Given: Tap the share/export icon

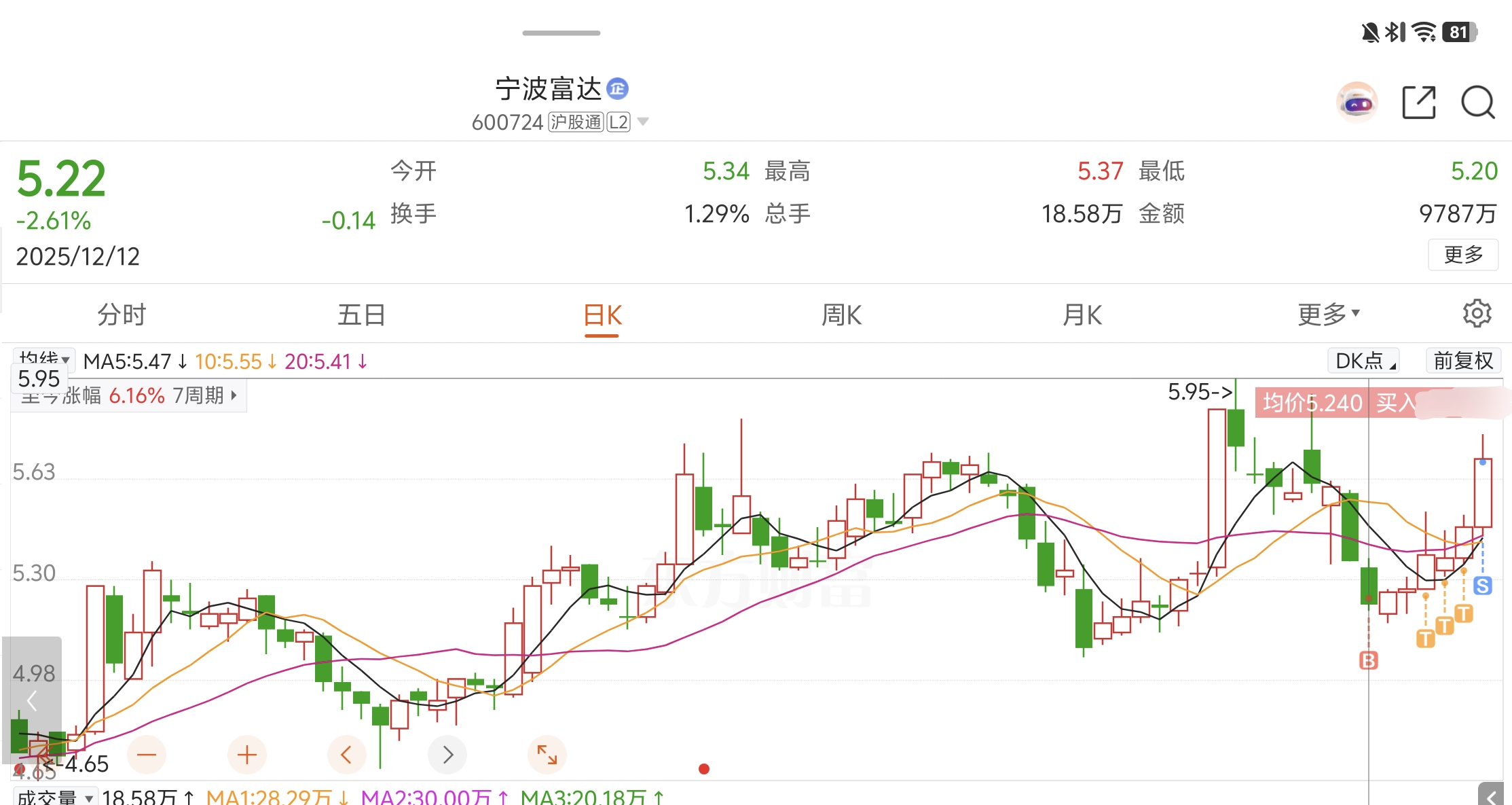Looking at the screenshot, I should pyautogui.click(x=1418, y=103).
